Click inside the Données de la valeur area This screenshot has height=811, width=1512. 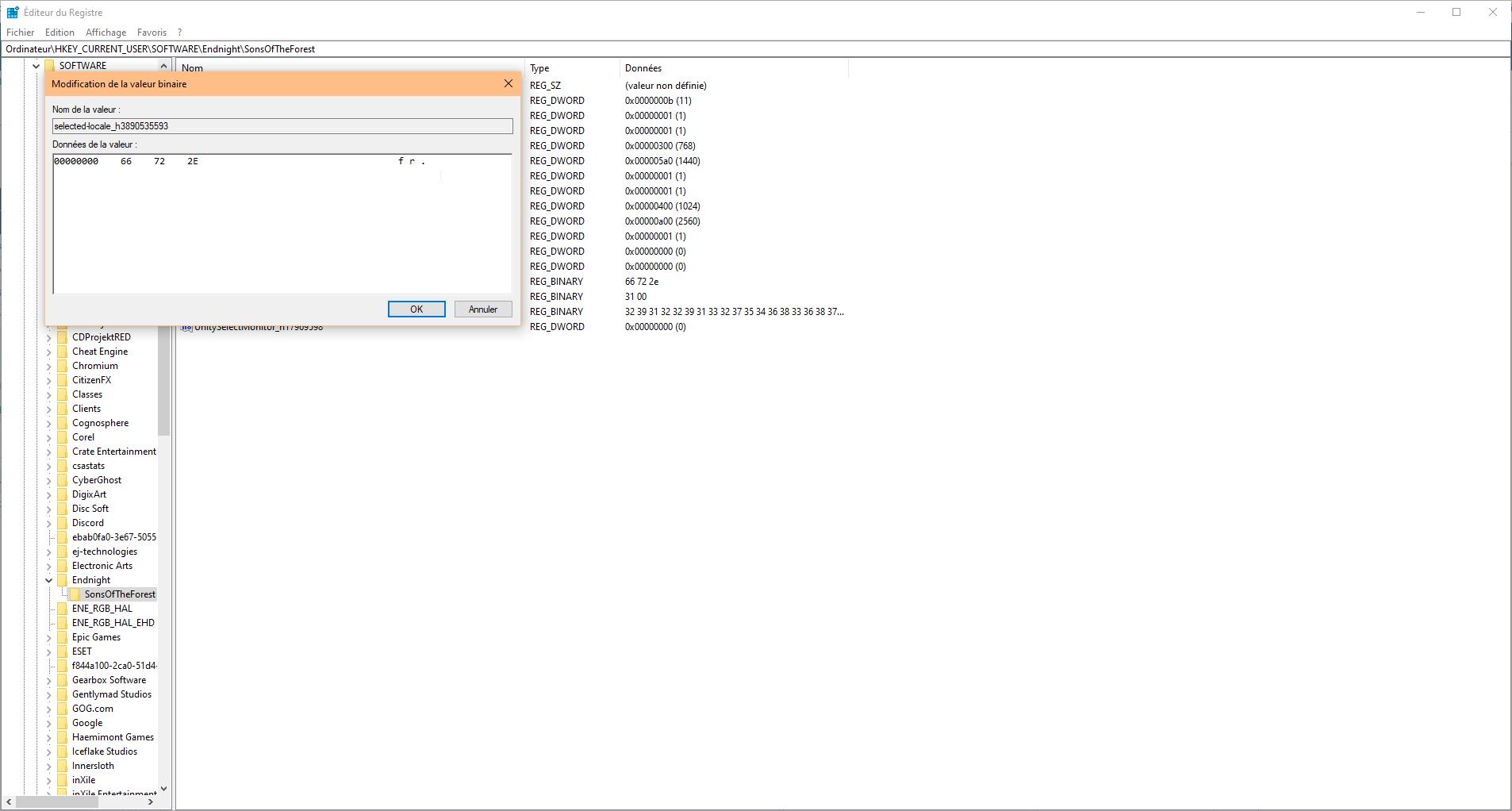tap(282, 222)
